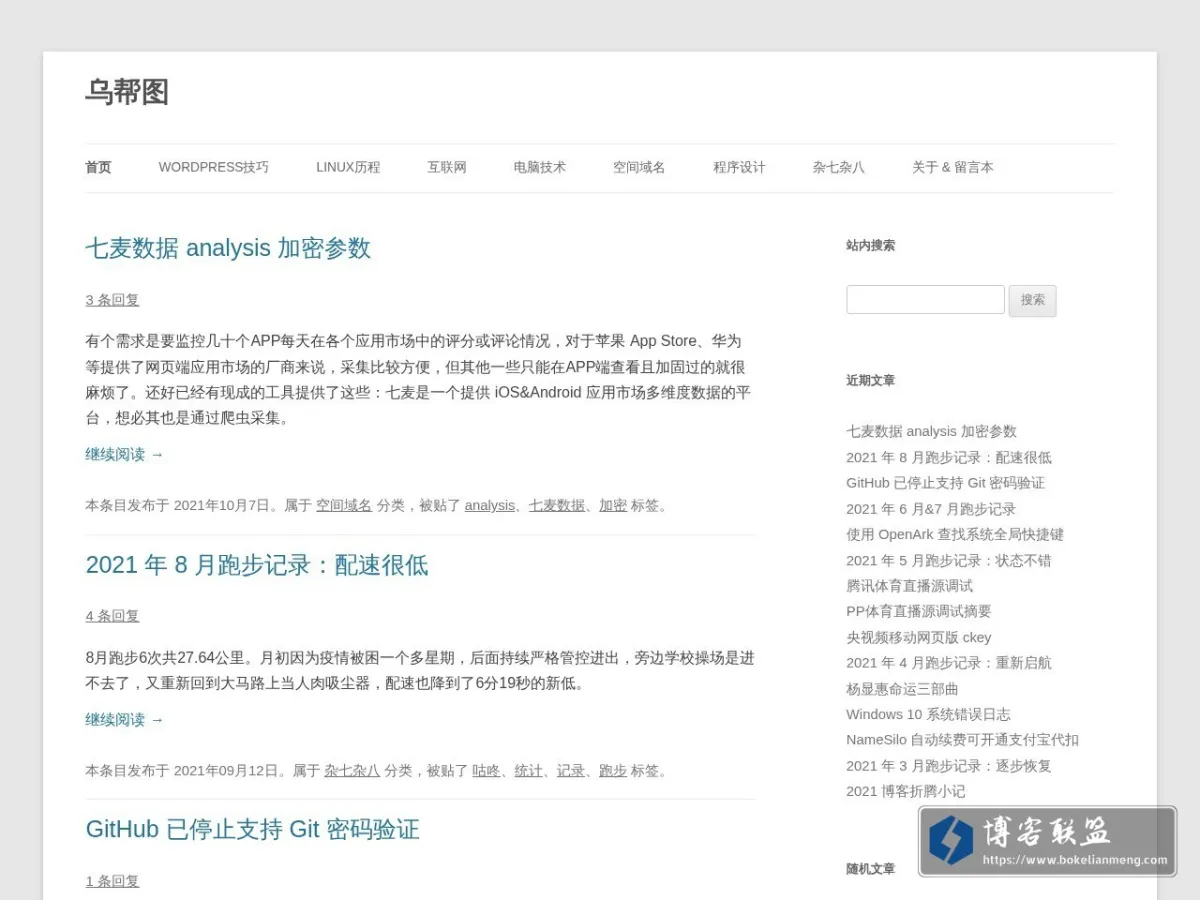
Task: Open sidebar link PP体育直播源调试摘要
Action: [x=919, y=611]
